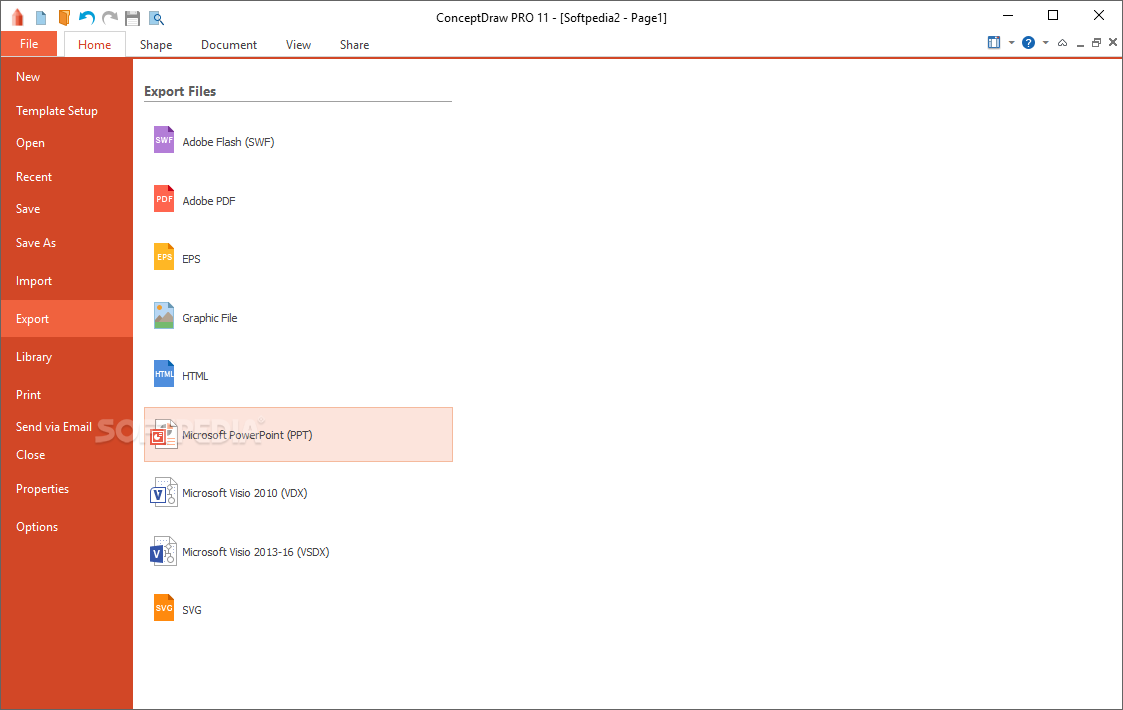
Task: Click the orange Open folder icon
Action: click(64, 18)
